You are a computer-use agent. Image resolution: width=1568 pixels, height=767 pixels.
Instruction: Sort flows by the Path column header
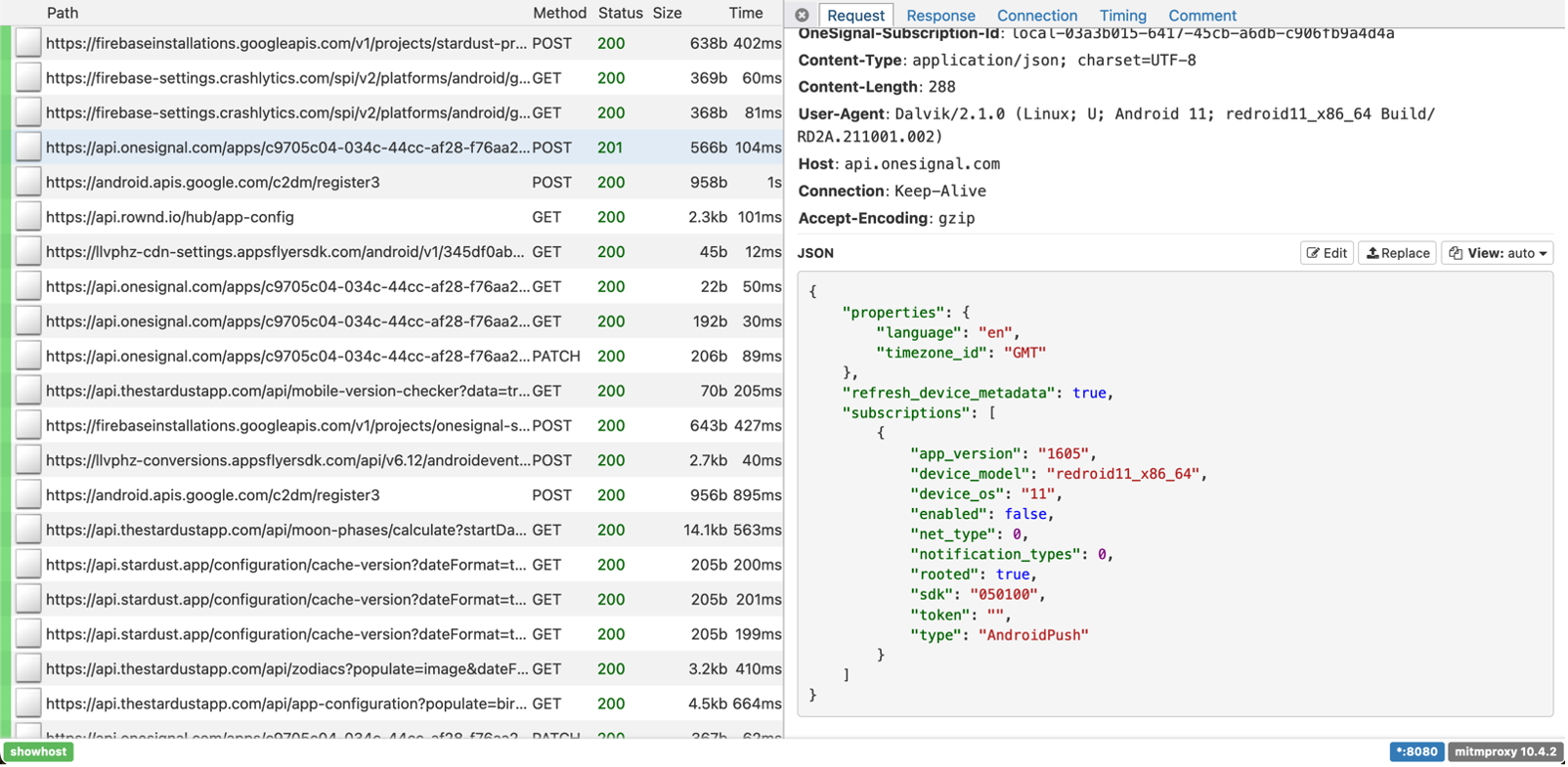pyautogui.click(x=63, y=13)
